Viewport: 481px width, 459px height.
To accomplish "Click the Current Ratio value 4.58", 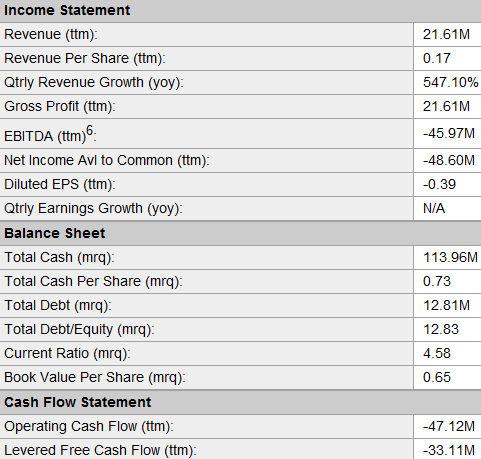I will point(437,353).
